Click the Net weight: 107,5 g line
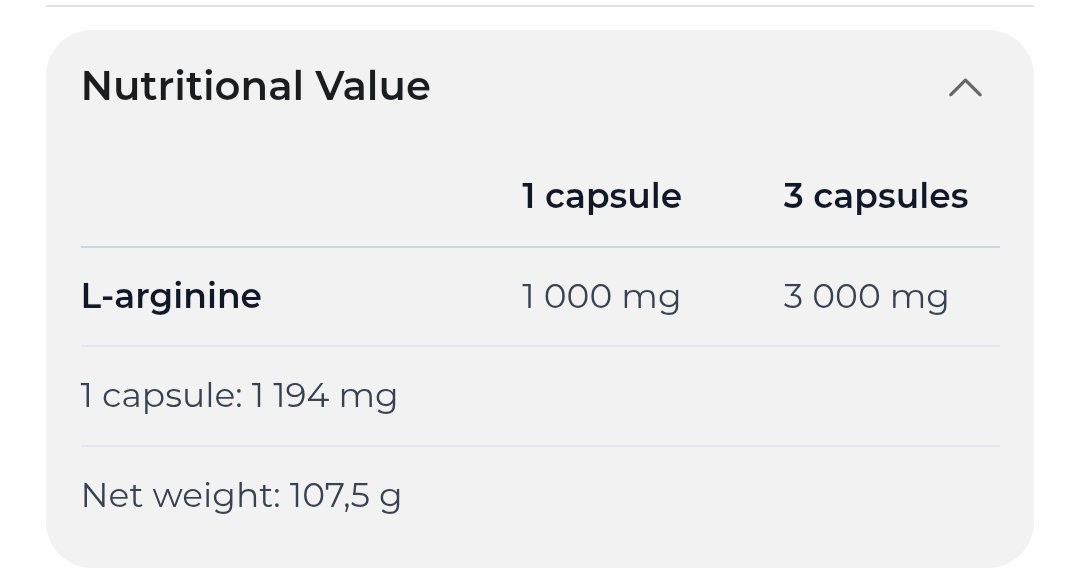The width and height of the screenshot is (1080, 584). [x=241, y=495]
